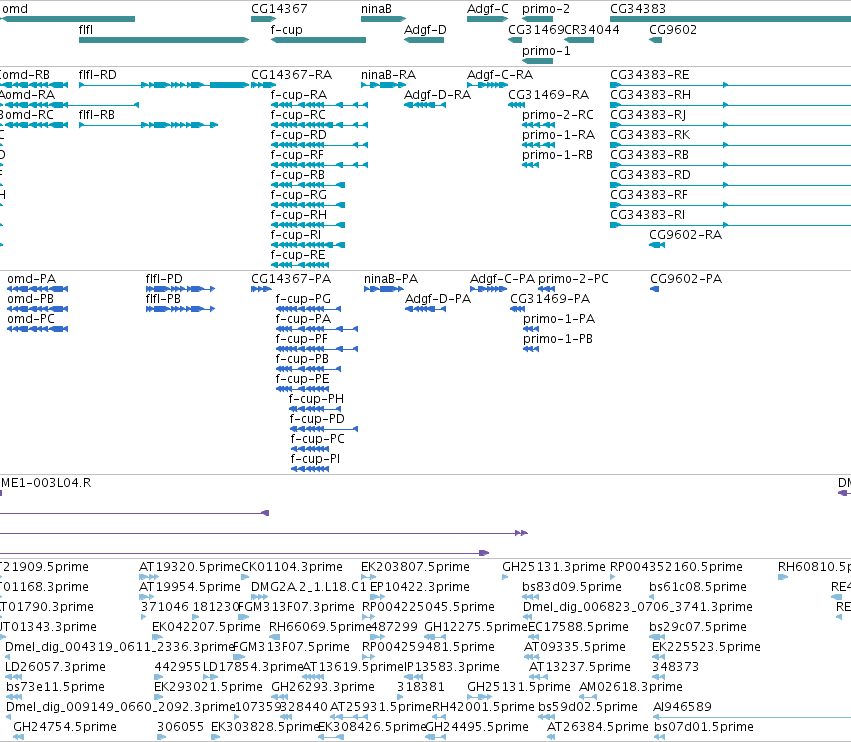Select transcript primo-1-RB
This screenshot has width=851, height=742.
[x=530, y=165]
